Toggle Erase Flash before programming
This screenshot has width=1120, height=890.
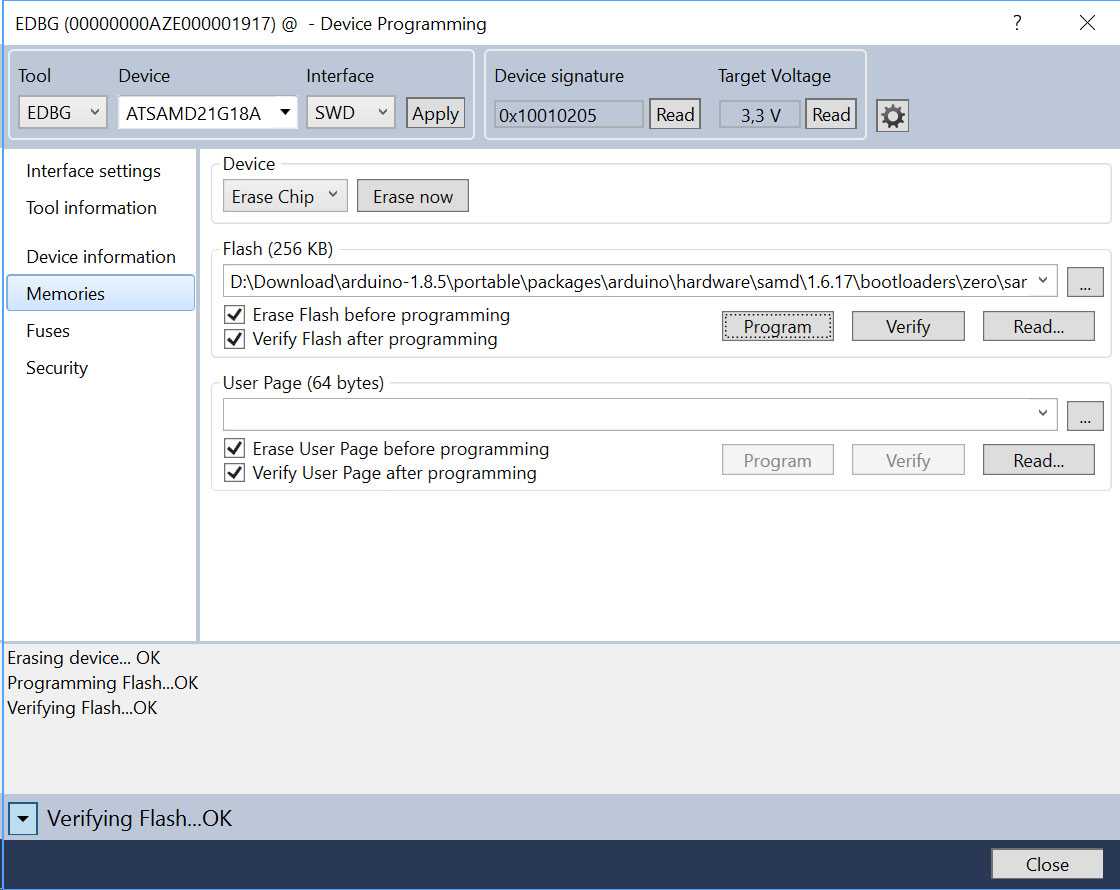pos(235,315)
